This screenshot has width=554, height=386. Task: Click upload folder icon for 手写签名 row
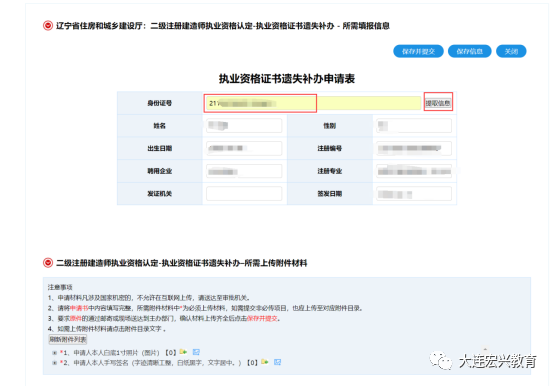(264, 362)
